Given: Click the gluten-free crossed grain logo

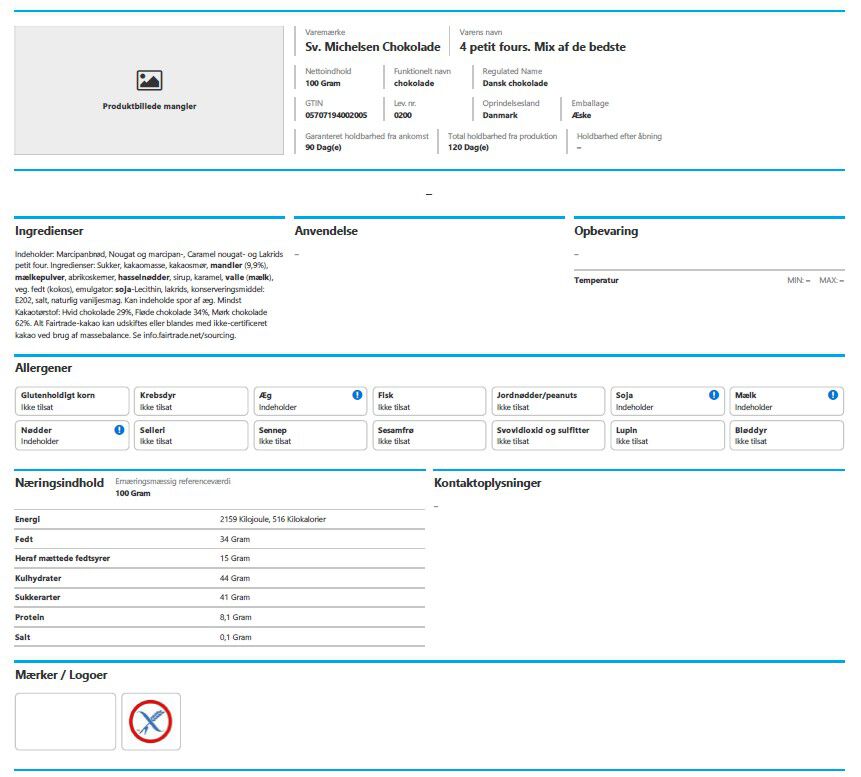Looking at the screenshot, I should [x=151, y=722].
